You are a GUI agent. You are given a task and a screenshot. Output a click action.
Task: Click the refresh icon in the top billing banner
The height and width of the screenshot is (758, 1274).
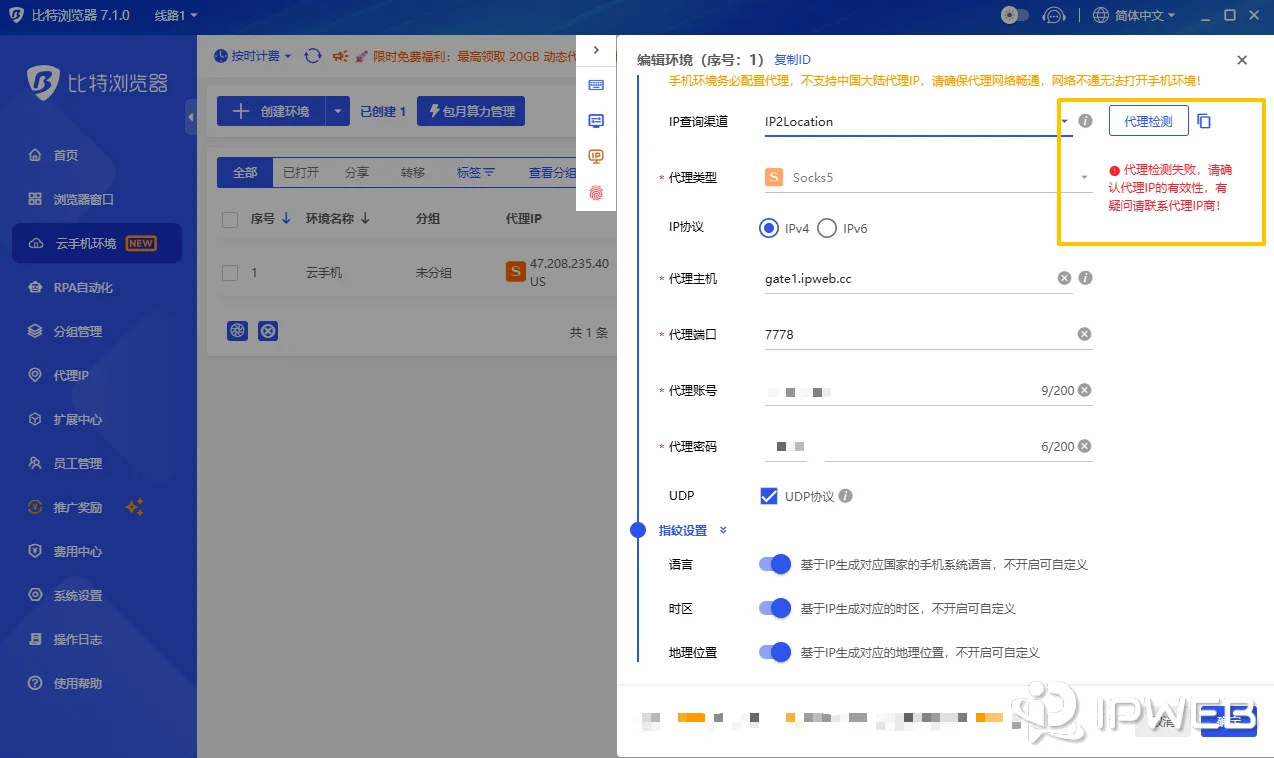(312, 56)
